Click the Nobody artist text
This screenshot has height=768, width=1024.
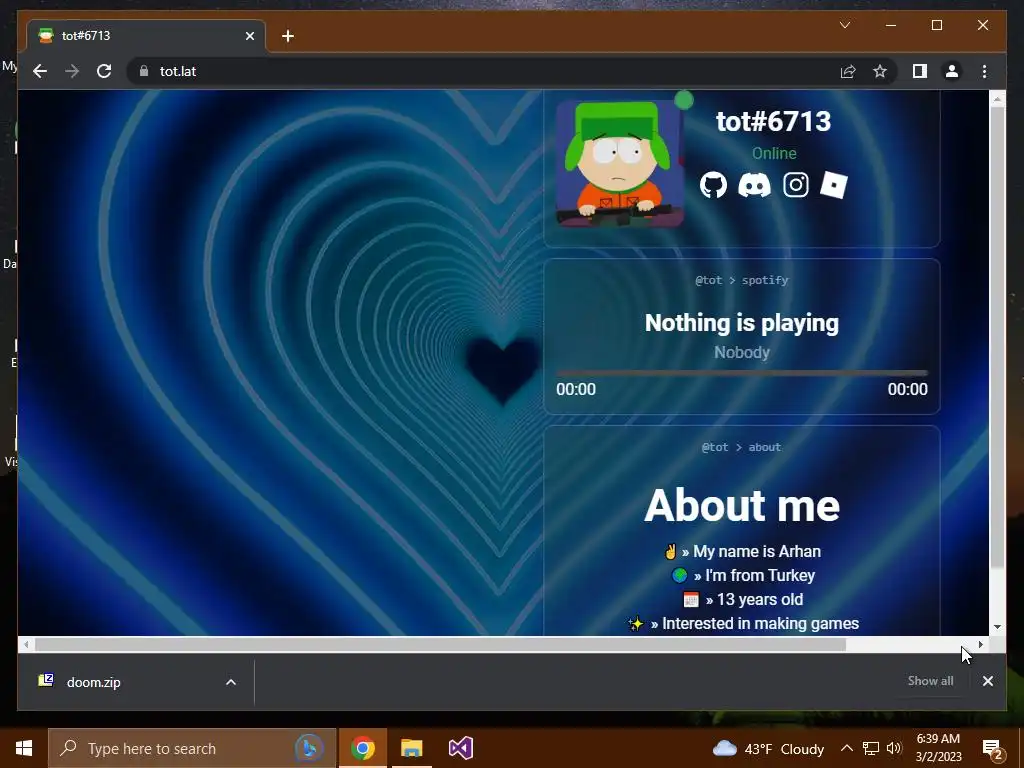tap(742, 353)
